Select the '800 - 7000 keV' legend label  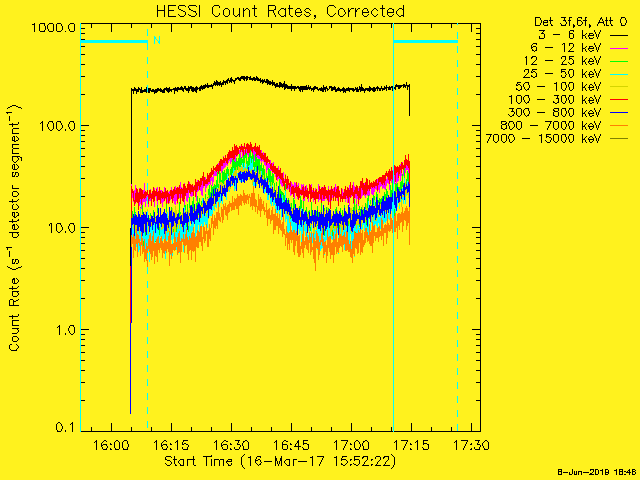pos(551,125)
